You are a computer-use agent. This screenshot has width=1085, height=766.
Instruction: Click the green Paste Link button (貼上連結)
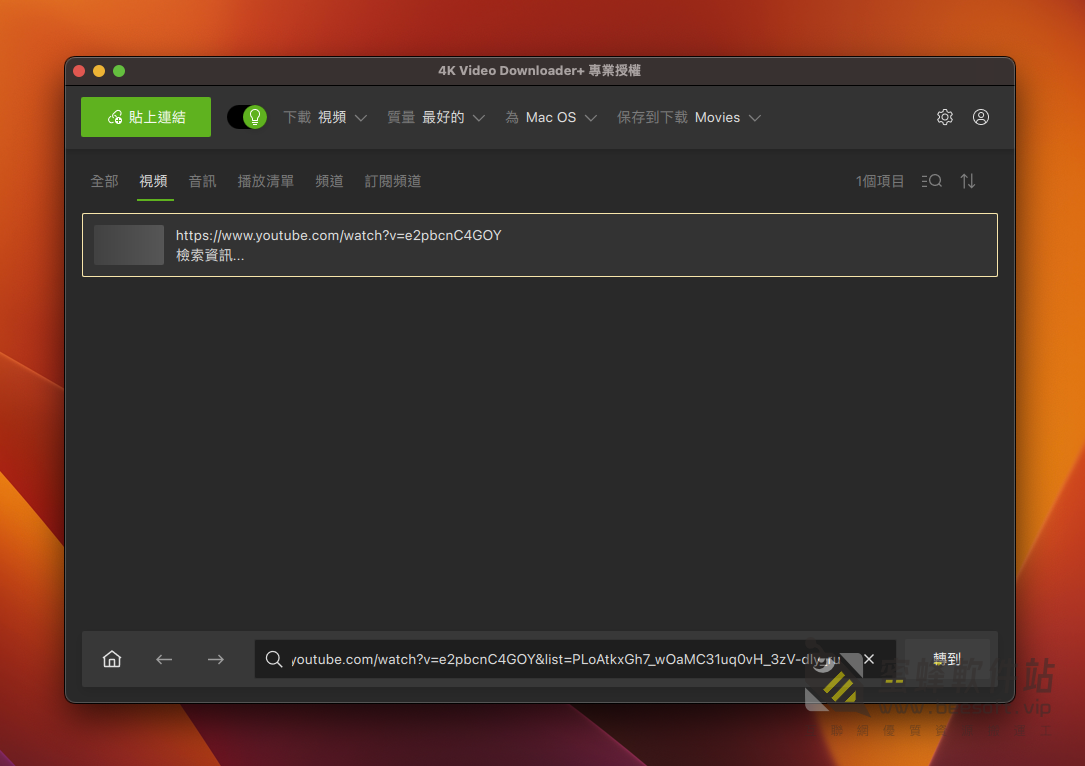[x=146, y=117]
